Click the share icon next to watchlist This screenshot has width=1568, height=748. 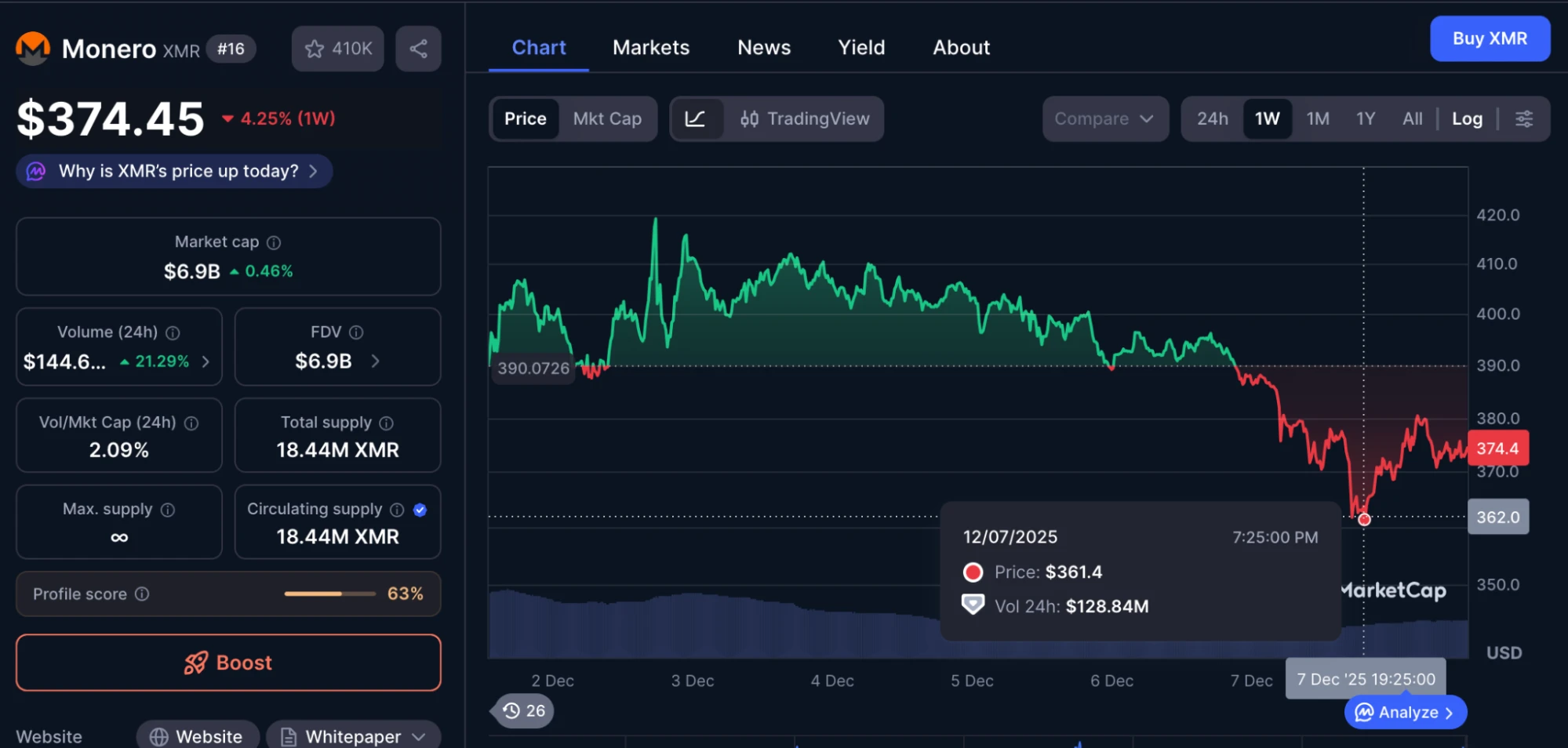point(418,48)
